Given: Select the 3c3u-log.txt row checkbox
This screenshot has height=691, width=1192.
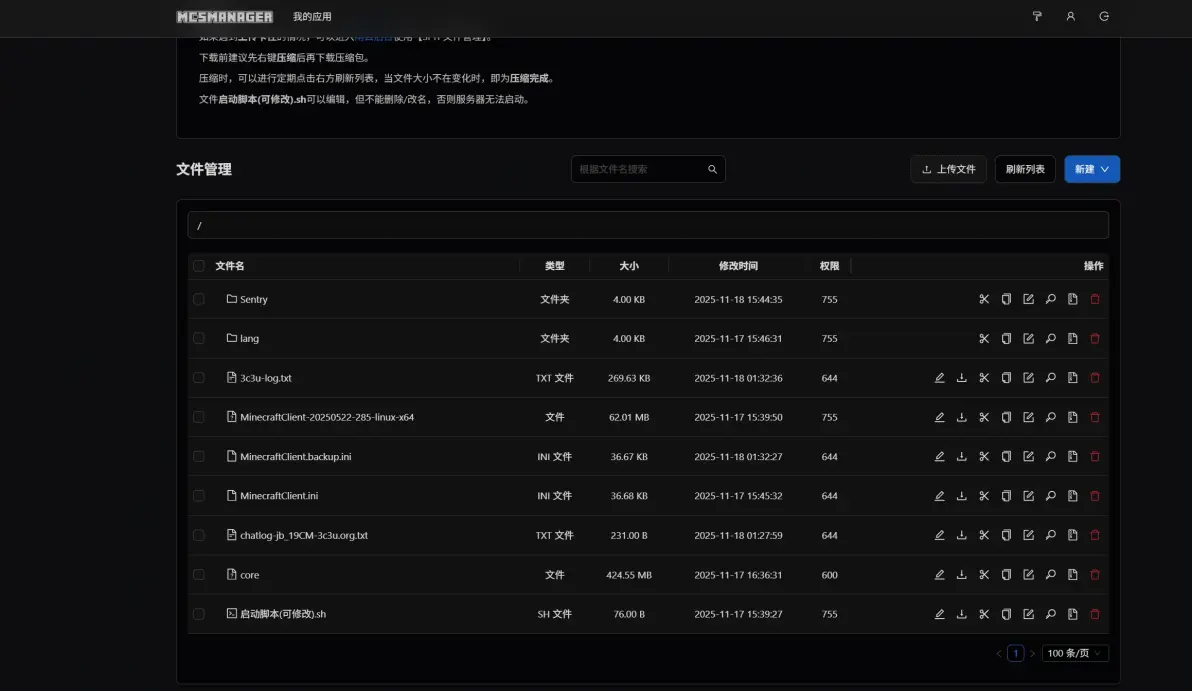Looking at the screenshot, I should [x=198, y=378].
